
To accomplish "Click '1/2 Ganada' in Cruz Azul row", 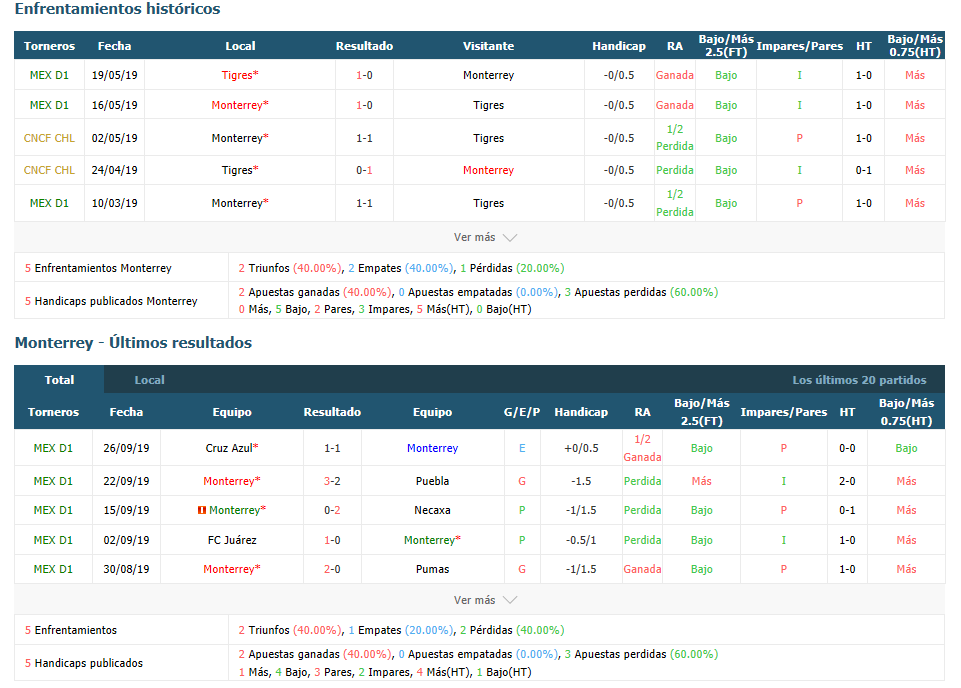I will click(642, 448).
